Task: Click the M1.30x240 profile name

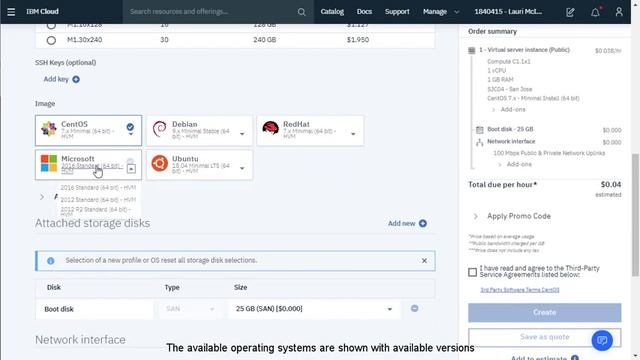Action: [84, 40]
